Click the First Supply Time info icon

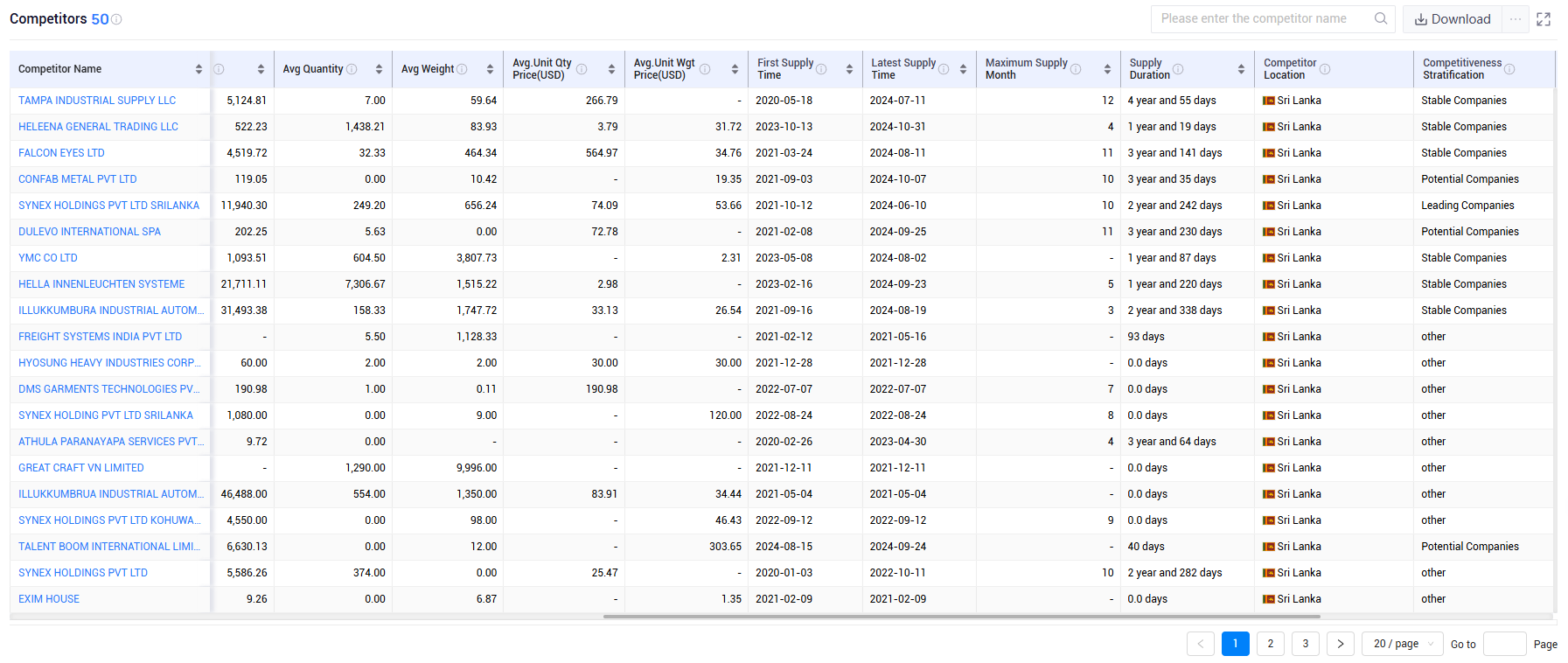point(821,69)
